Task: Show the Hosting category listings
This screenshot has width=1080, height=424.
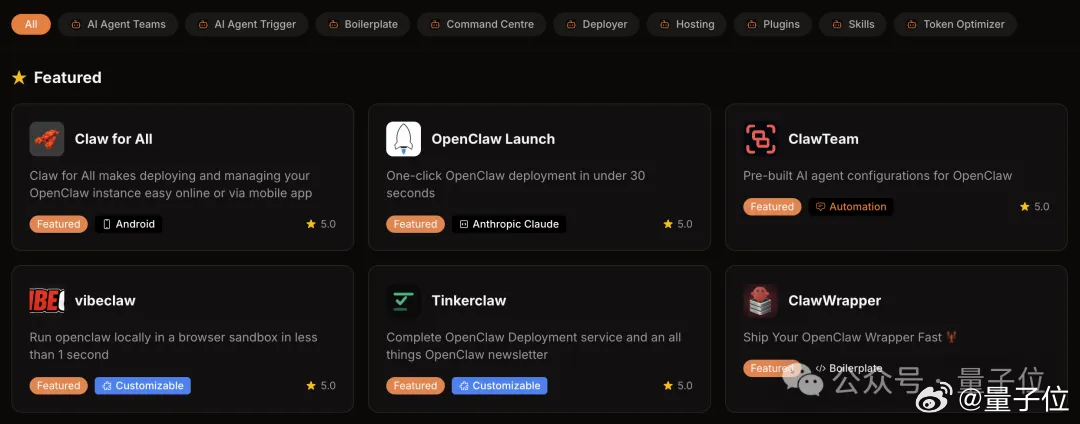Action: tap(687, 24)
